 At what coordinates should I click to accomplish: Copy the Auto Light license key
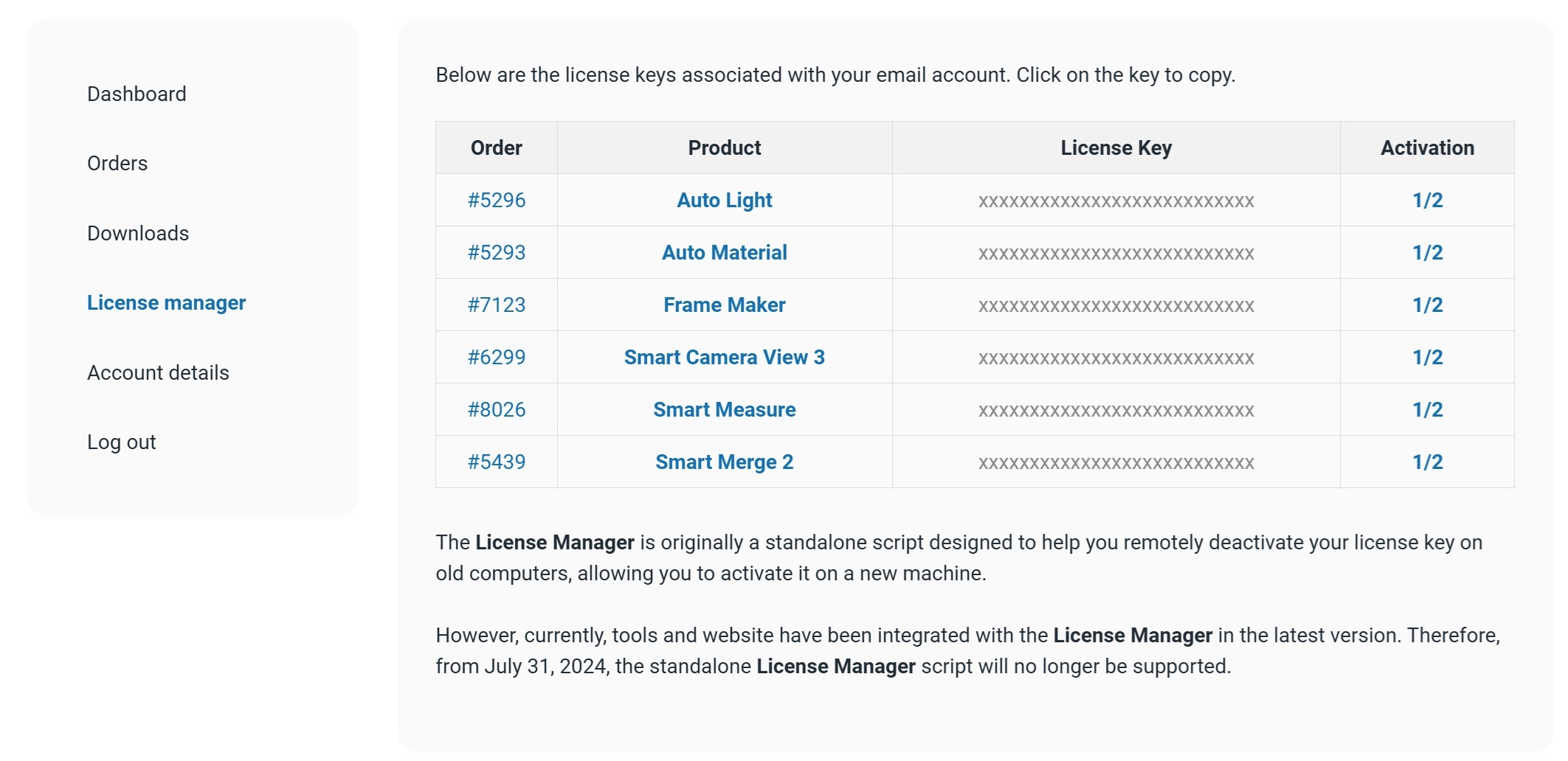[1116, 201]
